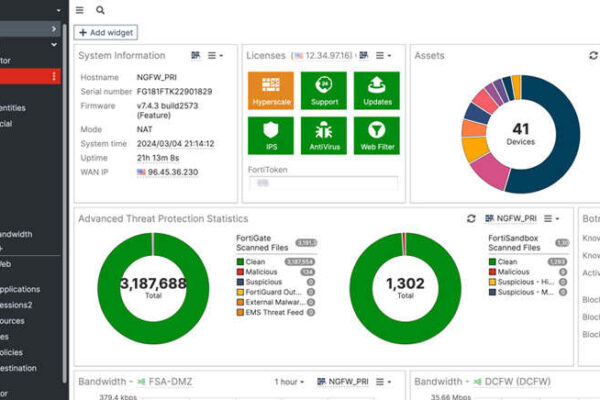Image resolution: width=600 pixels, height=400 pixels.
Task: Open the Hyperscale license tile
Action: [x=271, y=91]
